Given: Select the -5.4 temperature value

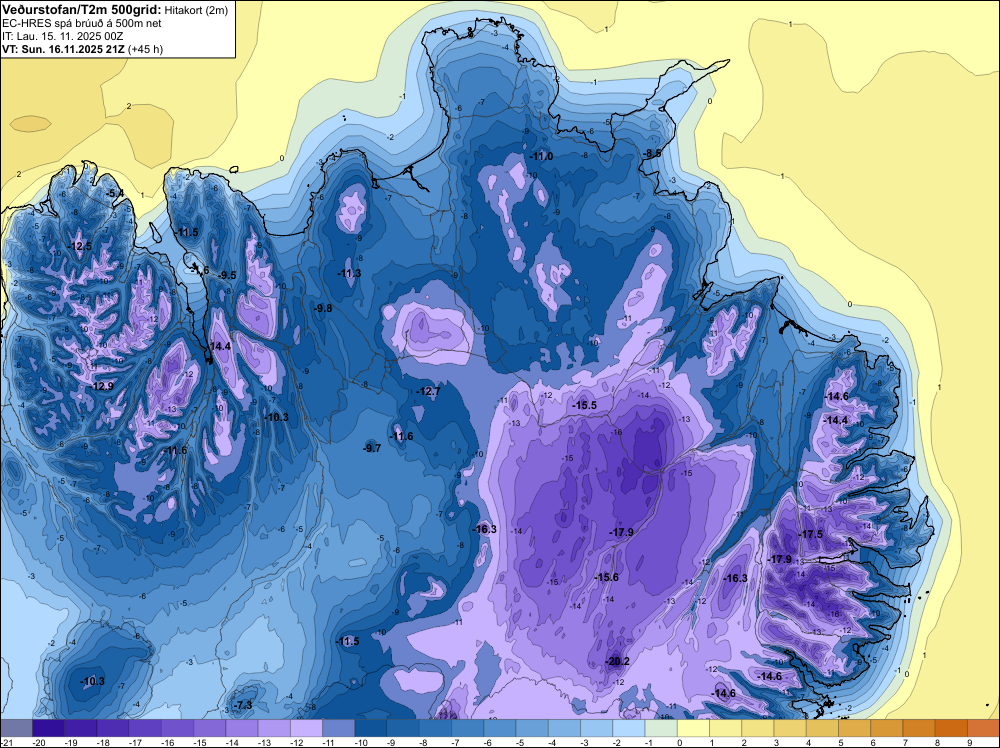Looking at the screenshot, I should pyautogui.click(x=115, y=193).
